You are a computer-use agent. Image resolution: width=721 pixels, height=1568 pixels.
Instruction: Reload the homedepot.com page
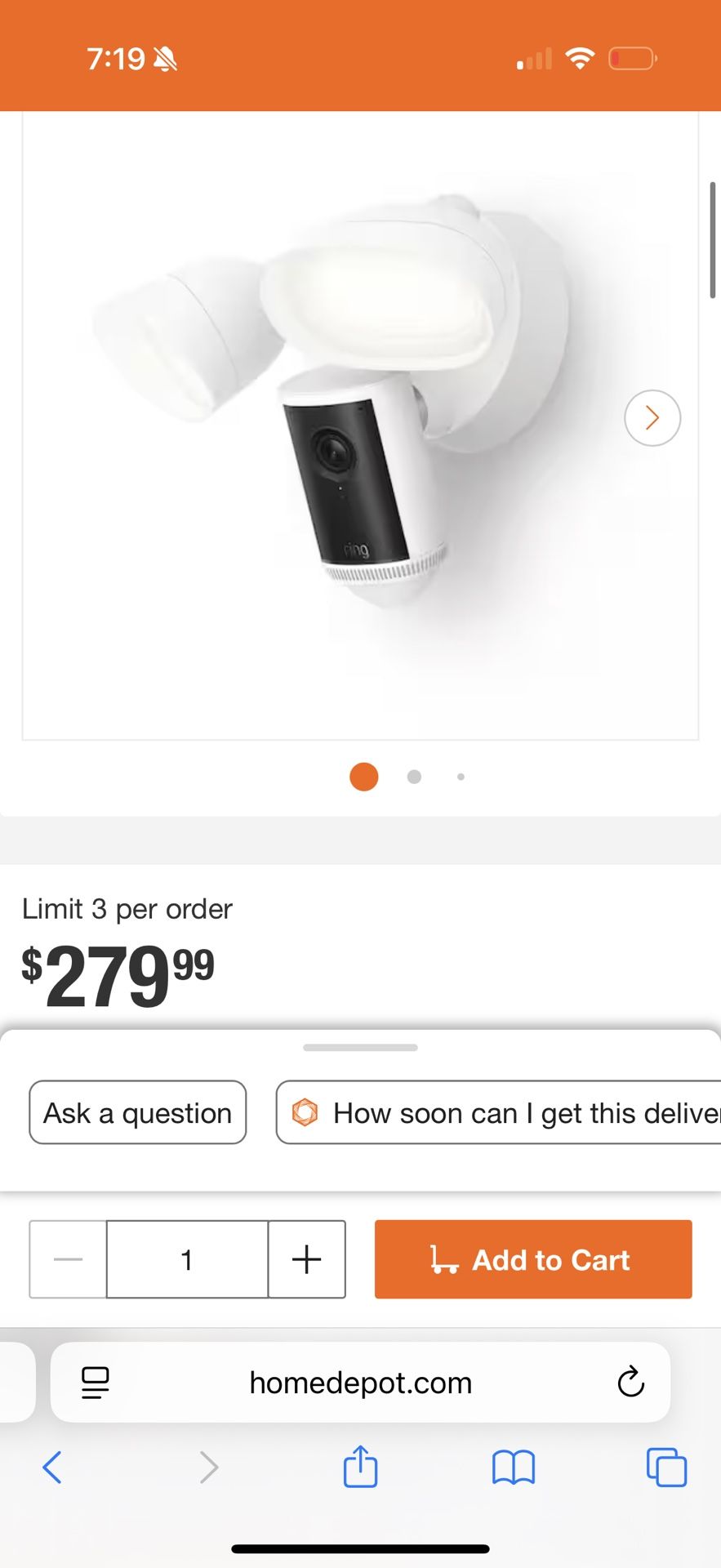point(630,1382)
